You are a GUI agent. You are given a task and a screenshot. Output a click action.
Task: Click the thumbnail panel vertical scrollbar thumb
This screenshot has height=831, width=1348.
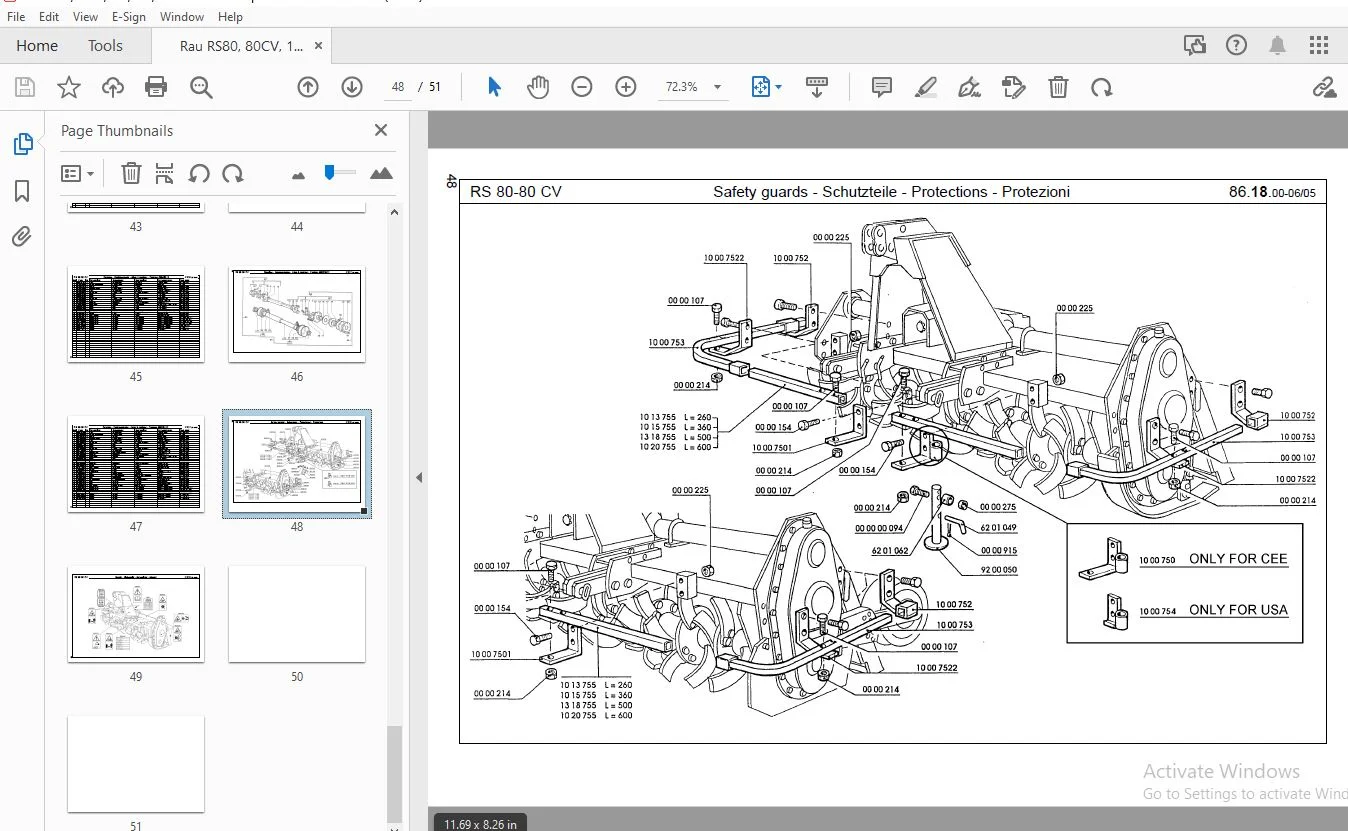395,773
